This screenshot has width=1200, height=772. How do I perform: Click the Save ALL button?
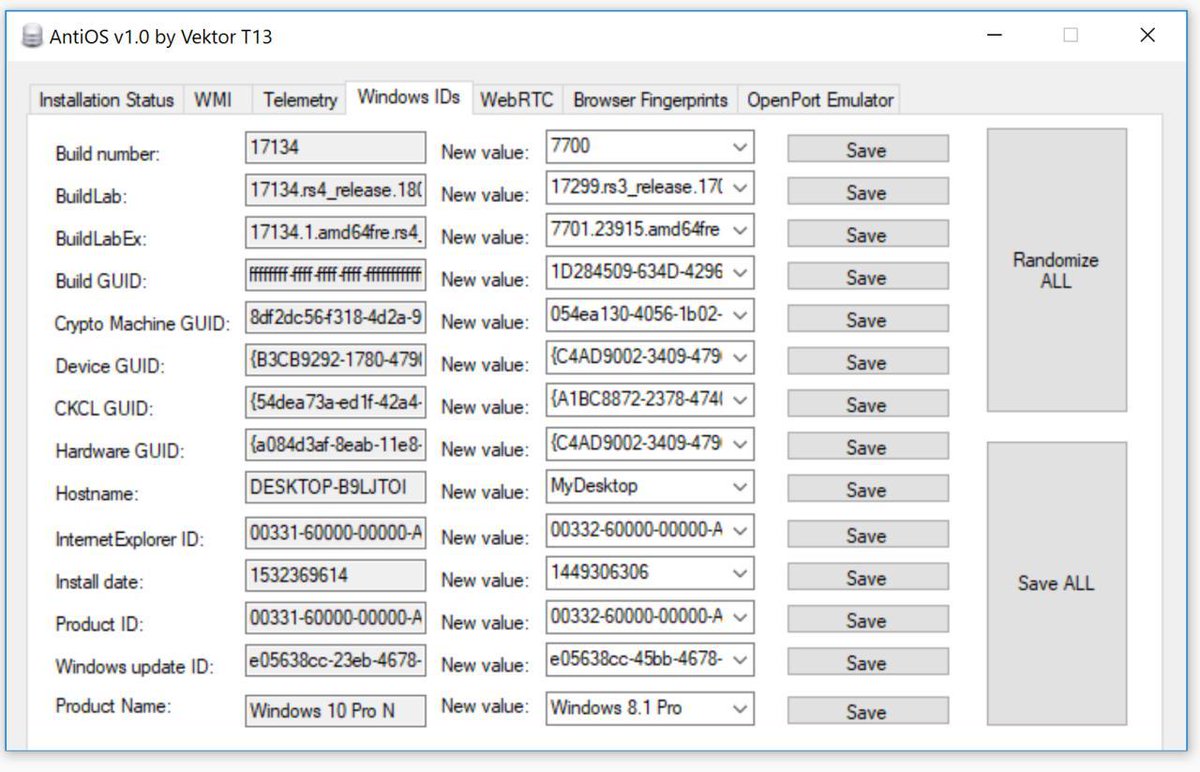[x=1056, y=583]
